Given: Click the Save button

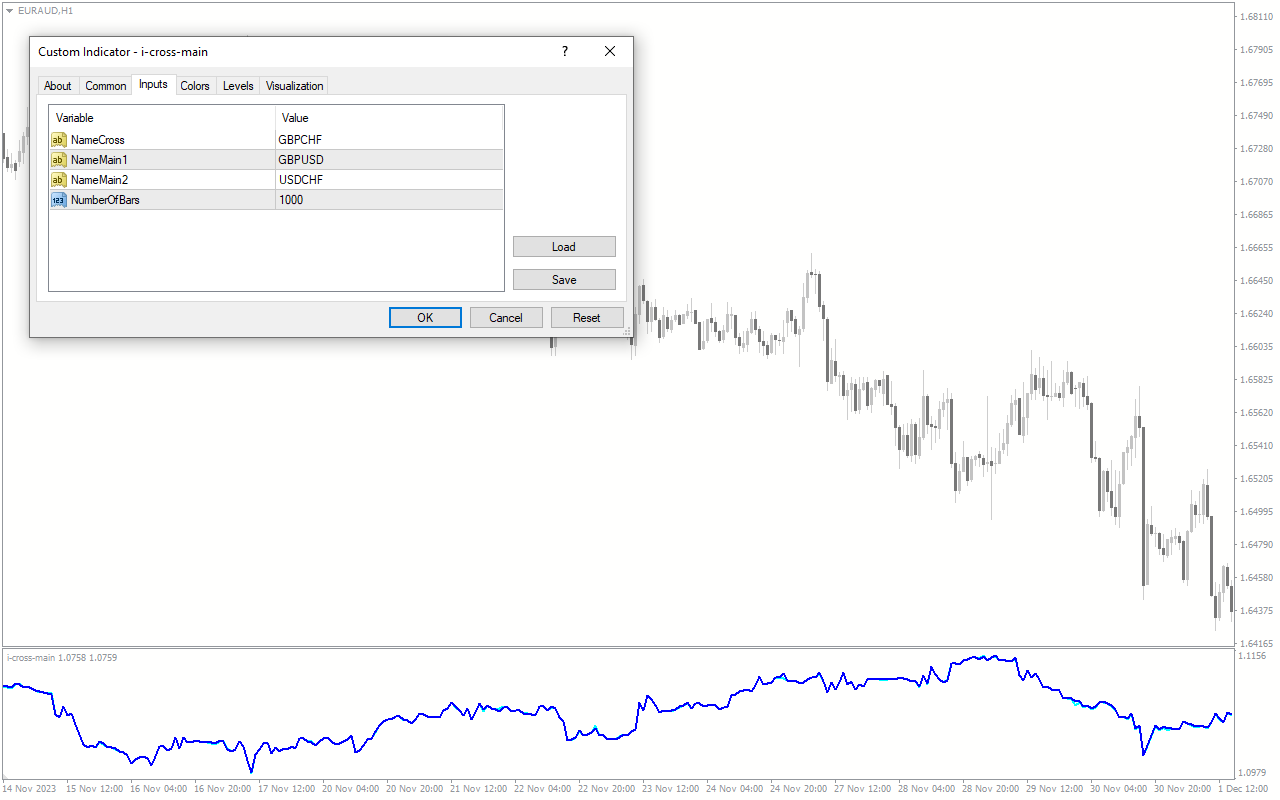Looking at the screenshot, I should point(564,280).
